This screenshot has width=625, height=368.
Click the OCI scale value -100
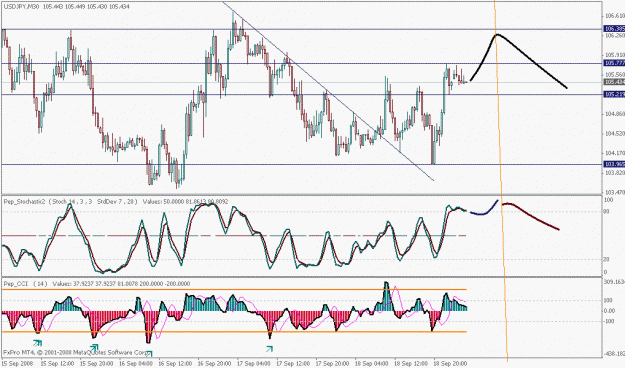click(x=610, y=321)
